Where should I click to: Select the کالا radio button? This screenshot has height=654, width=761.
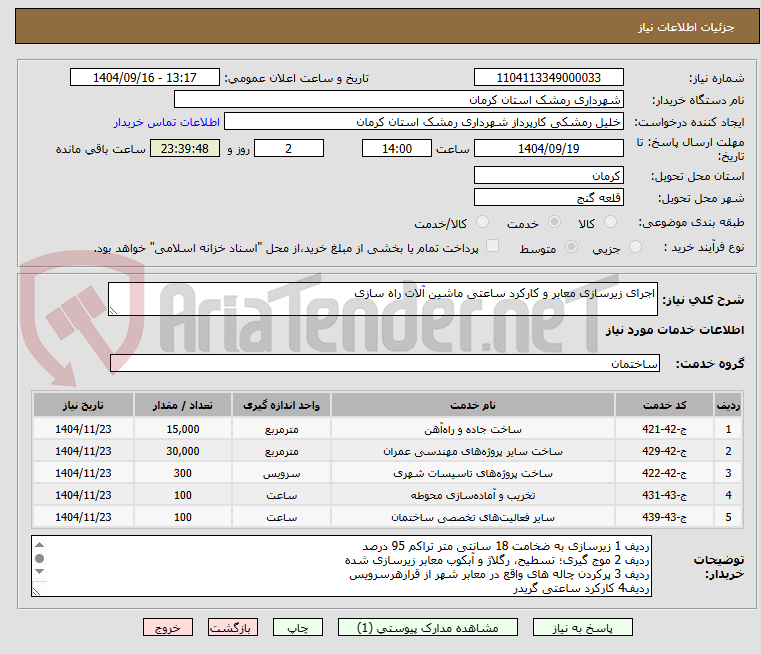(610, 222)
